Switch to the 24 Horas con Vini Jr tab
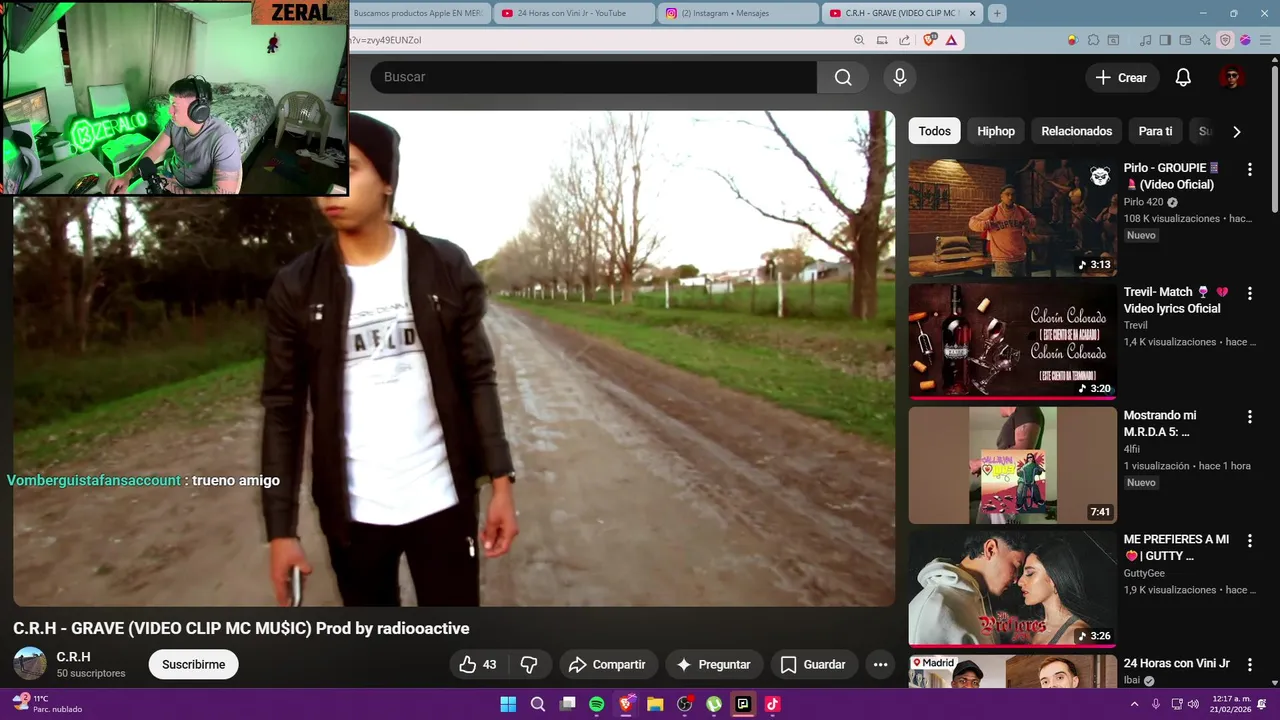Image resolution: width=1280 pixels, height=720 pixels. point(573,13)
